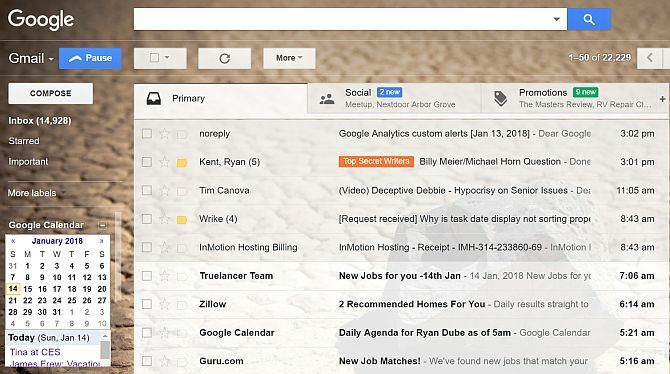Star the Zillow email
The image size is (670, 374).
[x=165, y=304]
